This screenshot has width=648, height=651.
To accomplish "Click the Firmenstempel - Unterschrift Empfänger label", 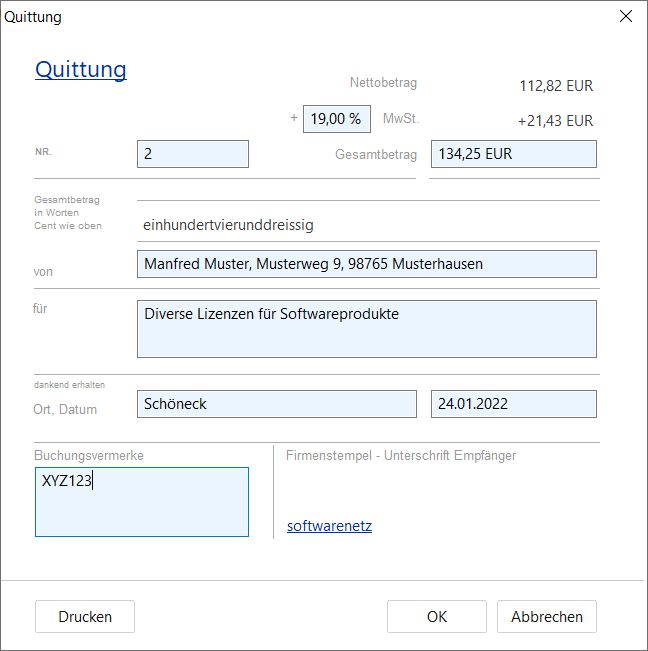I will tap(401, 456).
